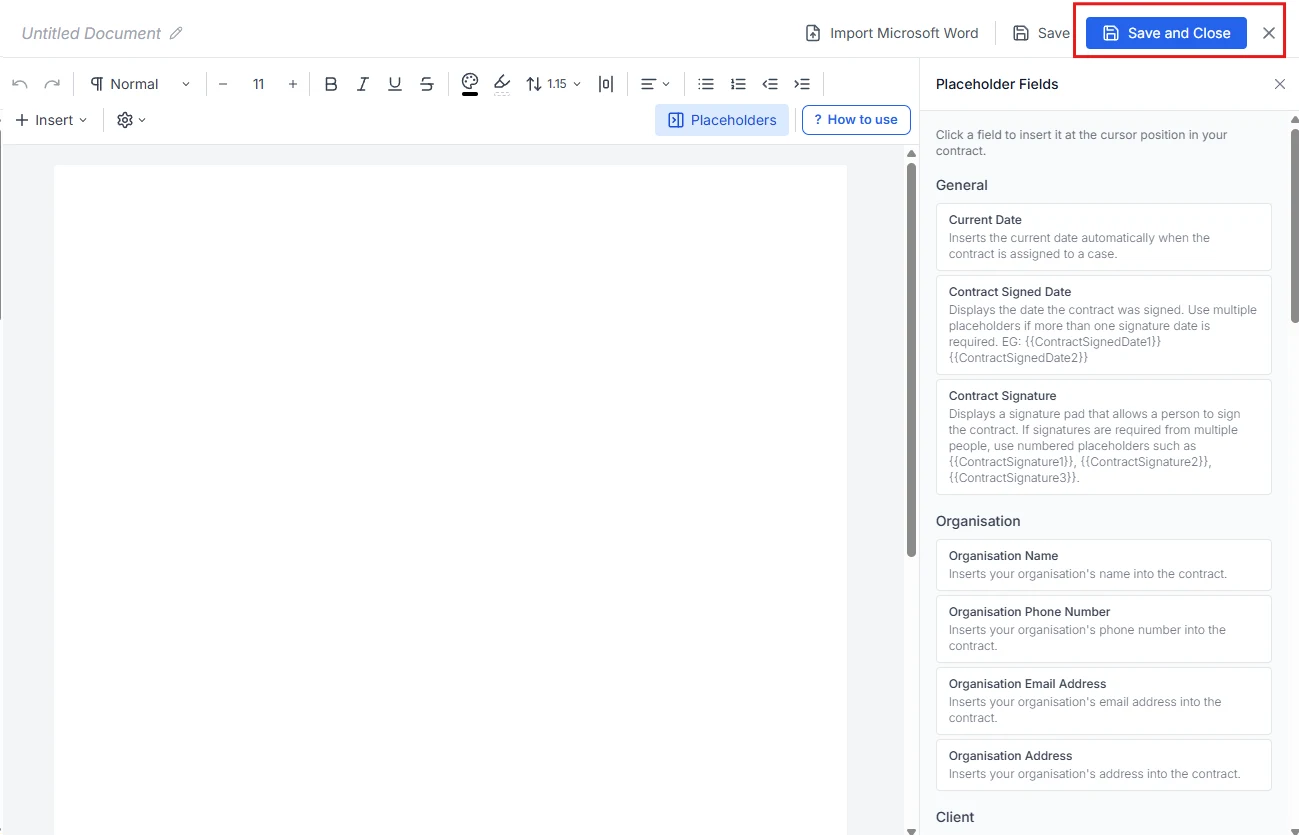
Task: Open the text color palette
Action: coord(470,84)
